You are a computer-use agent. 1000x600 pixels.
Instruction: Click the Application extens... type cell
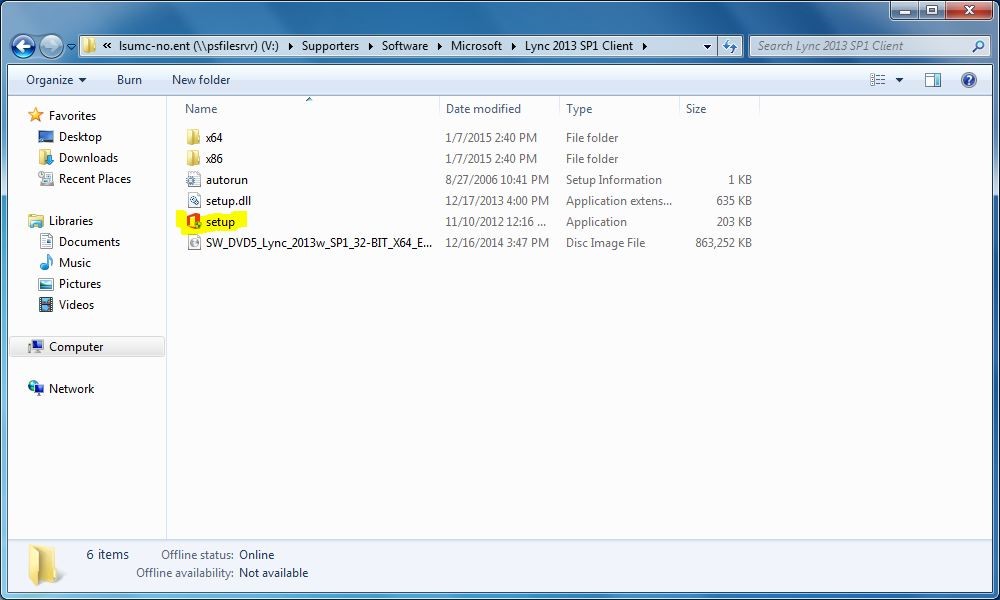[618, 201]
